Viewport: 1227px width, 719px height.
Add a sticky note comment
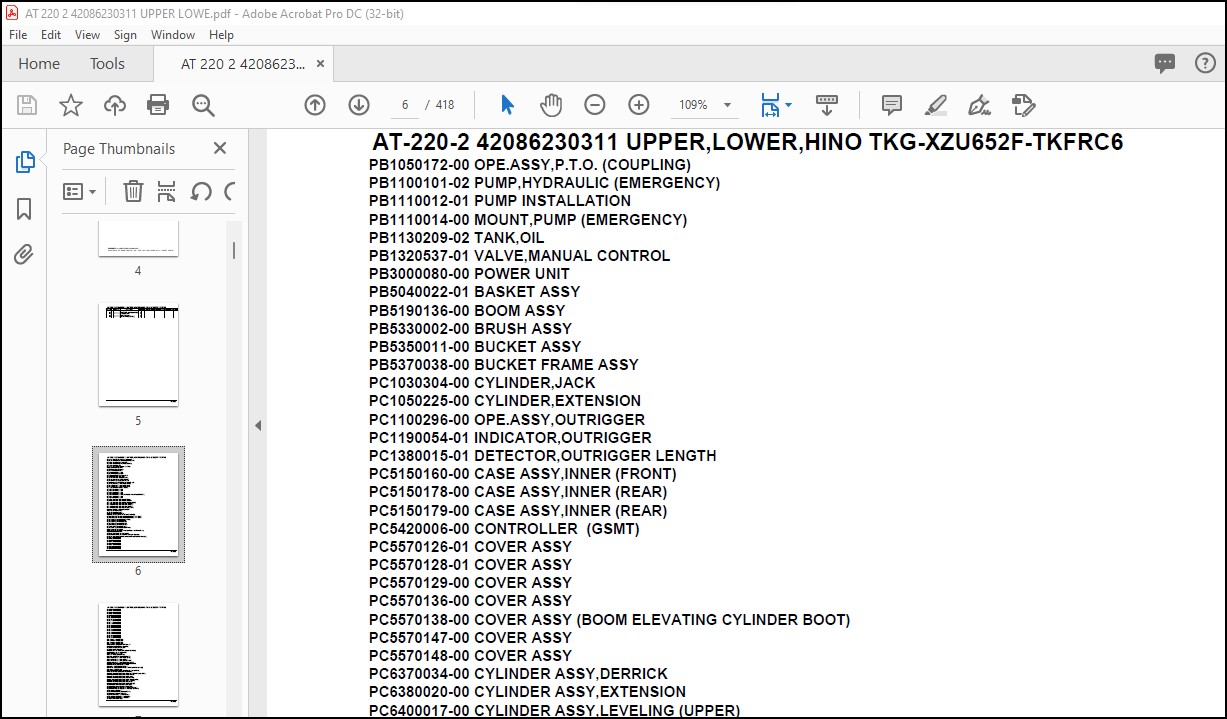pyautogui.click(x=892, y=105)
